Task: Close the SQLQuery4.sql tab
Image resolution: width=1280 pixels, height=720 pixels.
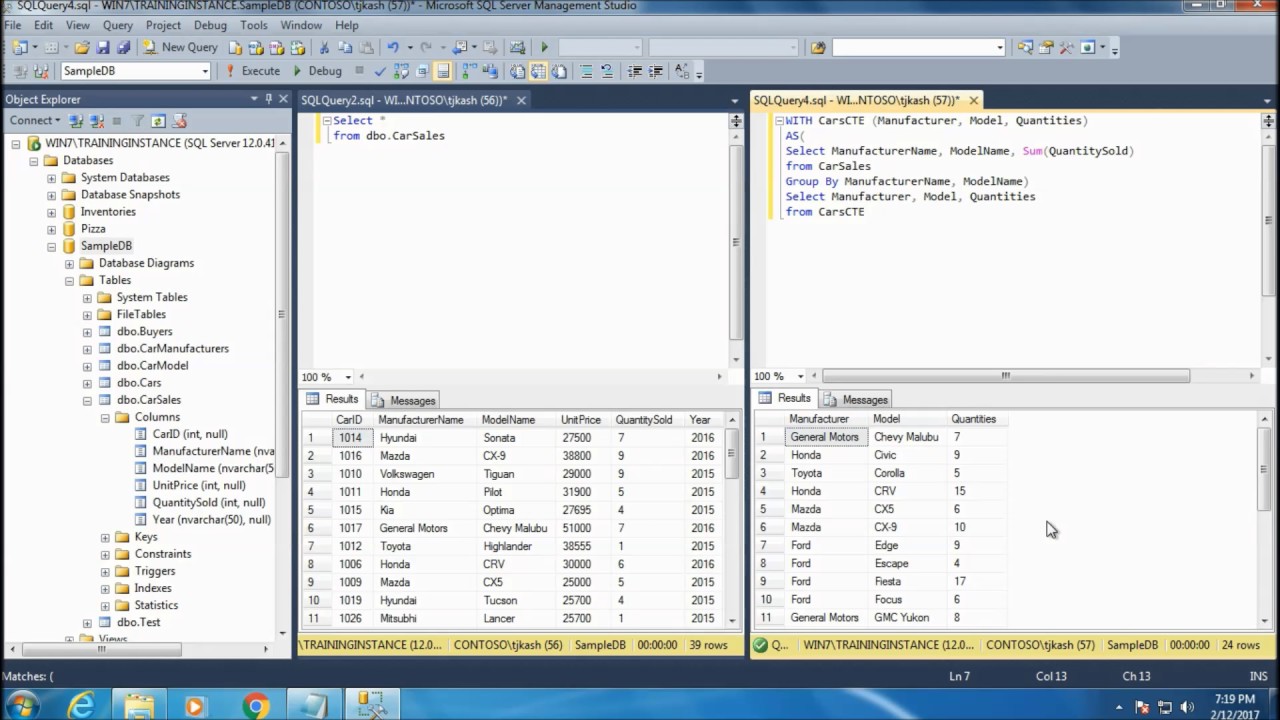Action: coord(973,100)
